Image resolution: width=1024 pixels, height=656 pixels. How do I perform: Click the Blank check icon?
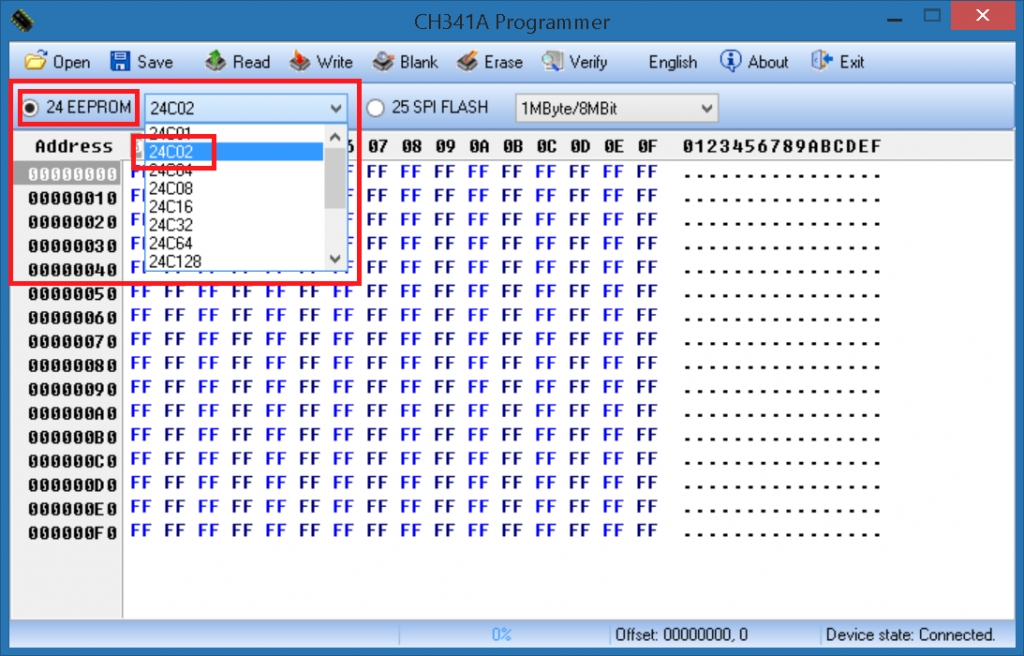pos(383,61)
